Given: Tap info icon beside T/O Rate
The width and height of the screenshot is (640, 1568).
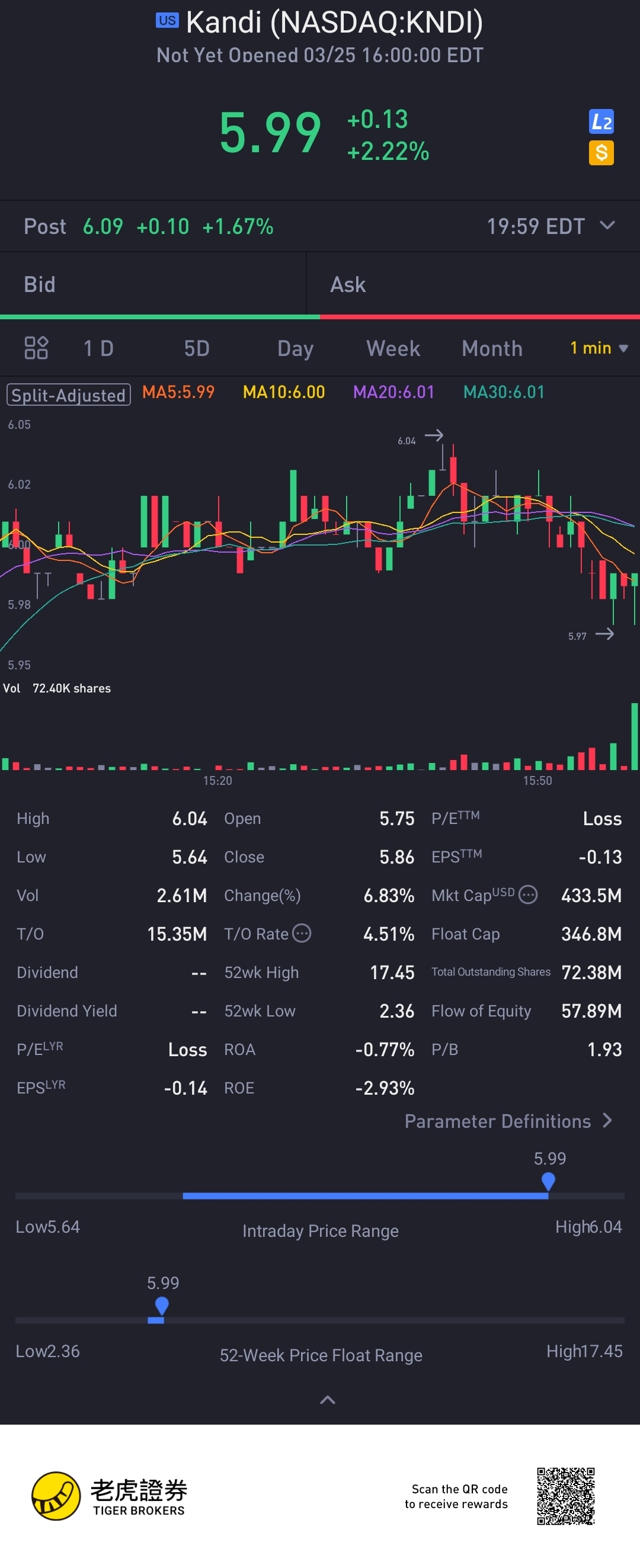Looking at the screenshot, I should tap(302, 933).
